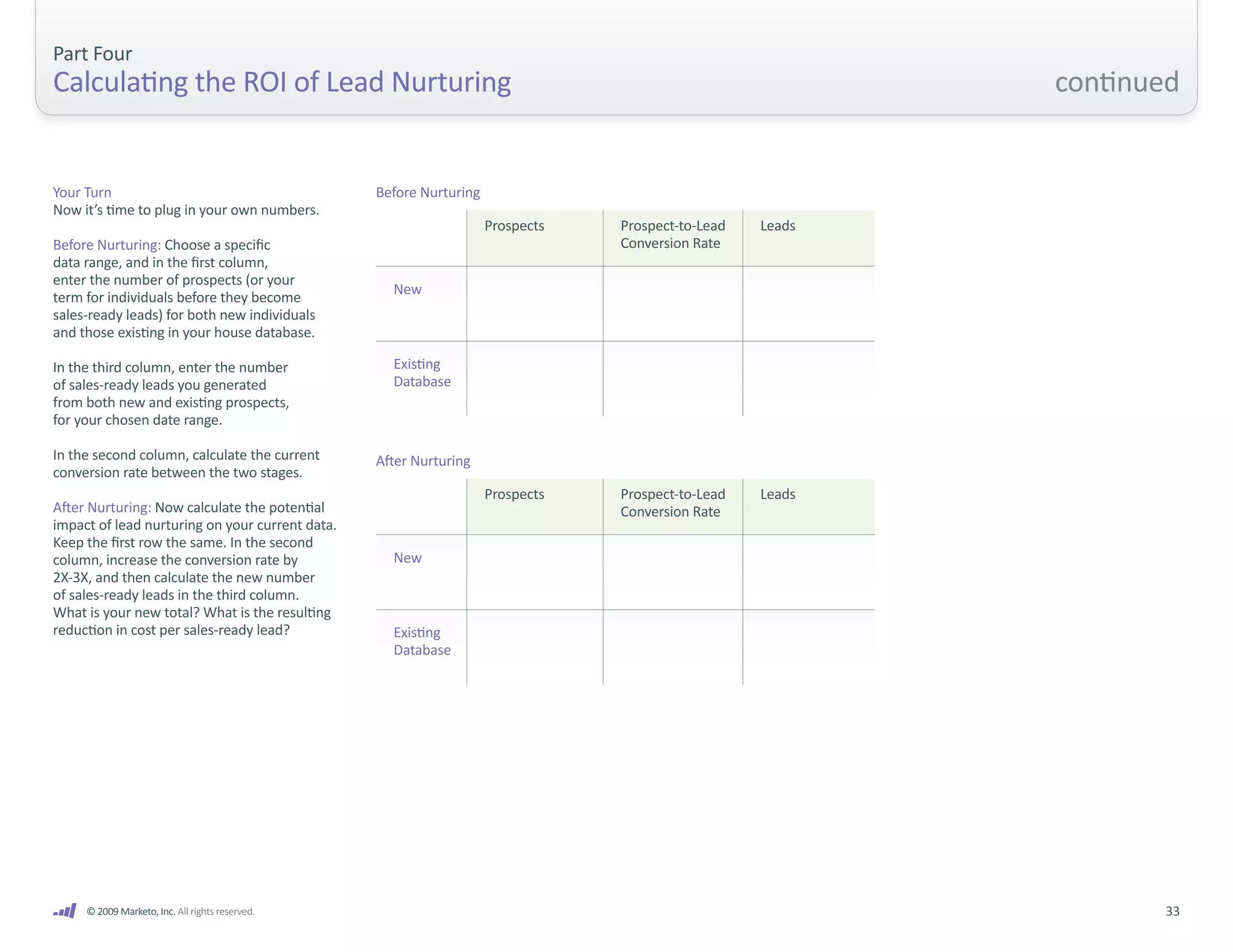The image size is (1233, 952).
Task: Click the 'After Nurturing:' inline paragraph label
Action: [x=102, y=507]
